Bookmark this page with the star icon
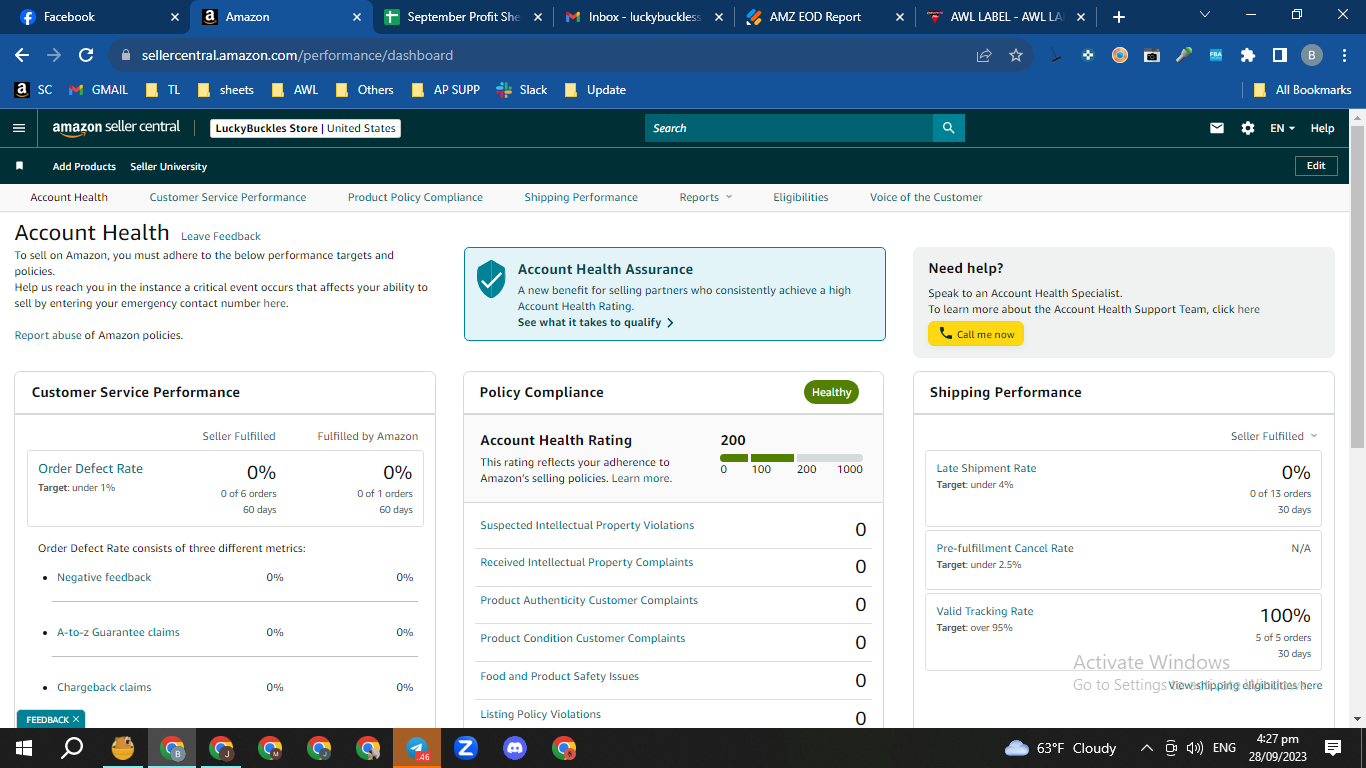1366x768 pixels. (x=1016, y=55)
